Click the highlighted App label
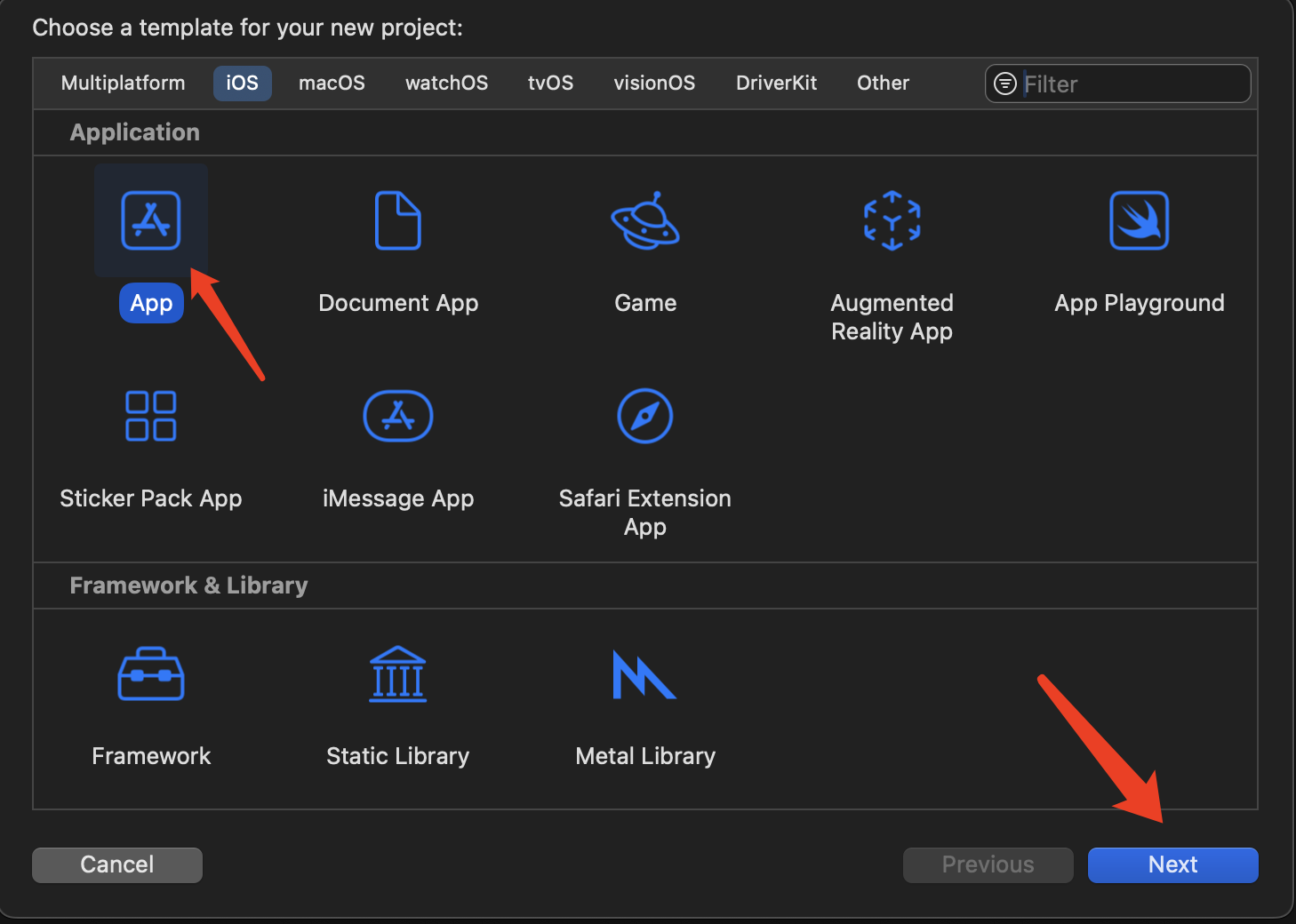Screen dimensions: 1296x924 coord(151,303)
